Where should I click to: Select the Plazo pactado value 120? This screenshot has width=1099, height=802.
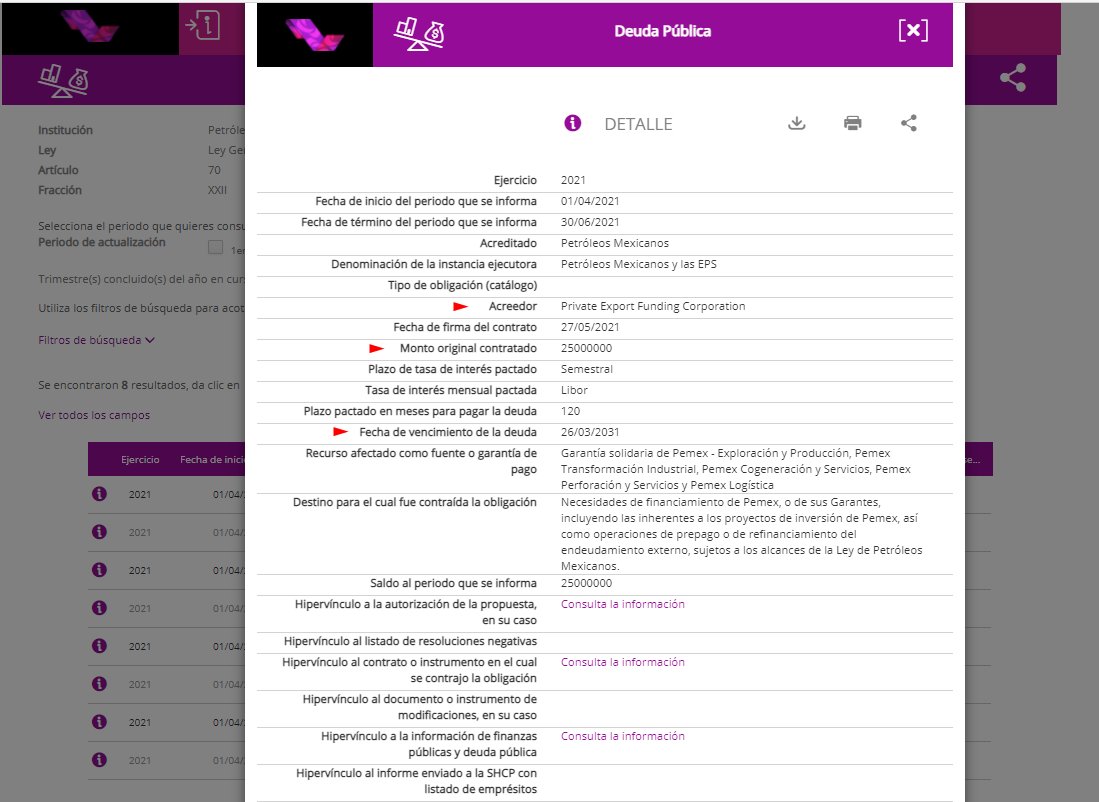(x=570, y=412)
